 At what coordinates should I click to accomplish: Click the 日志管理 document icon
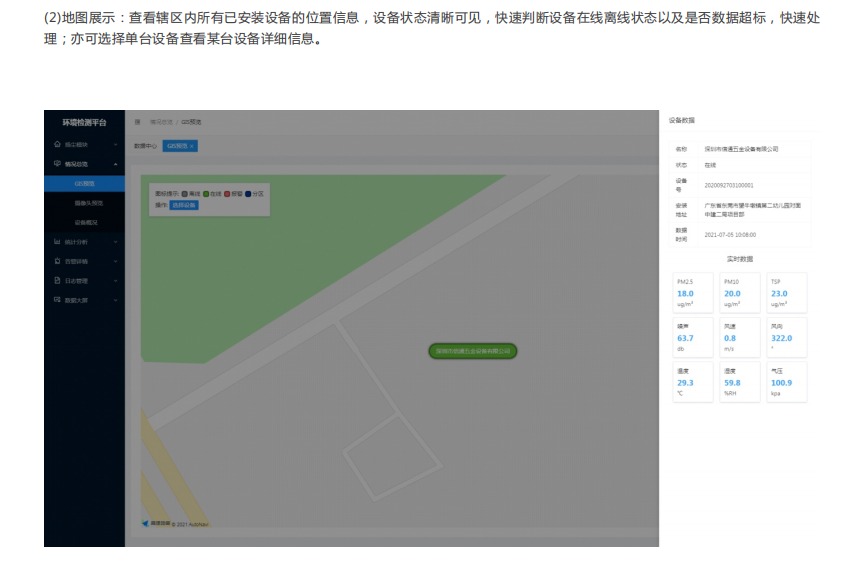point(57,281)
